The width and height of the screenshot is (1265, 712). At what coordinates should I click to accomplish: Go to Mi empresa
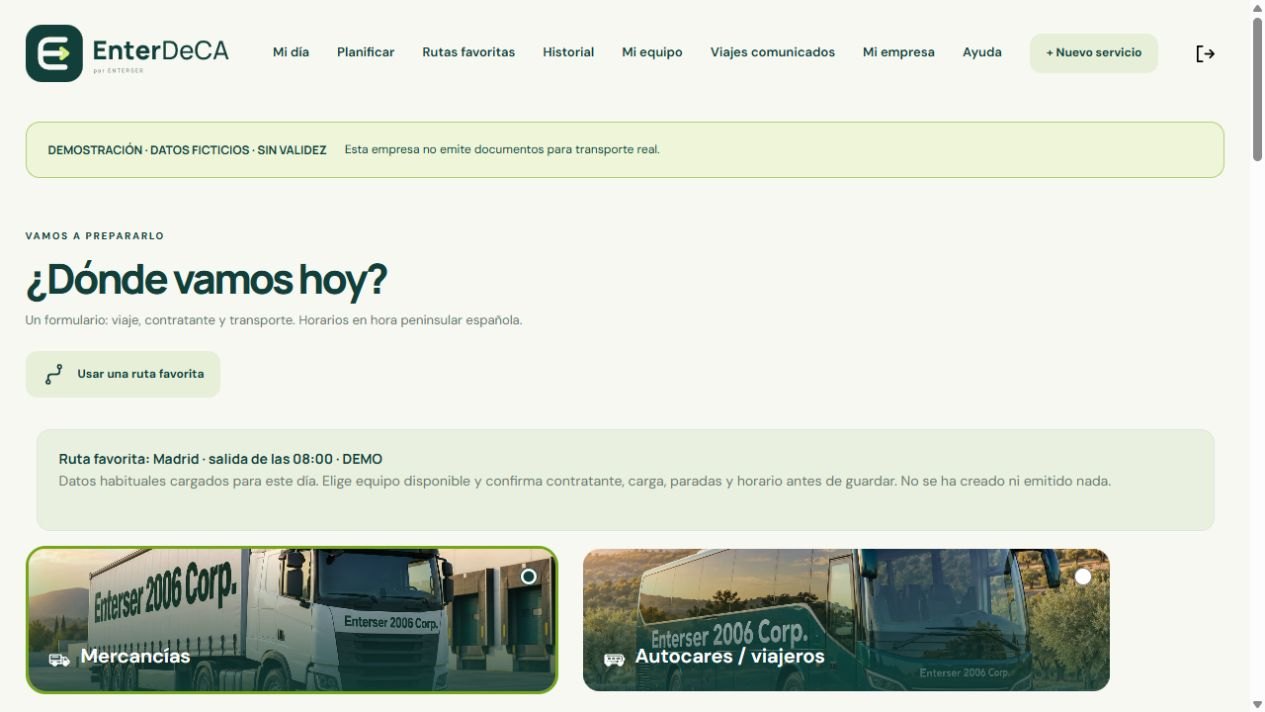[899, 52]
